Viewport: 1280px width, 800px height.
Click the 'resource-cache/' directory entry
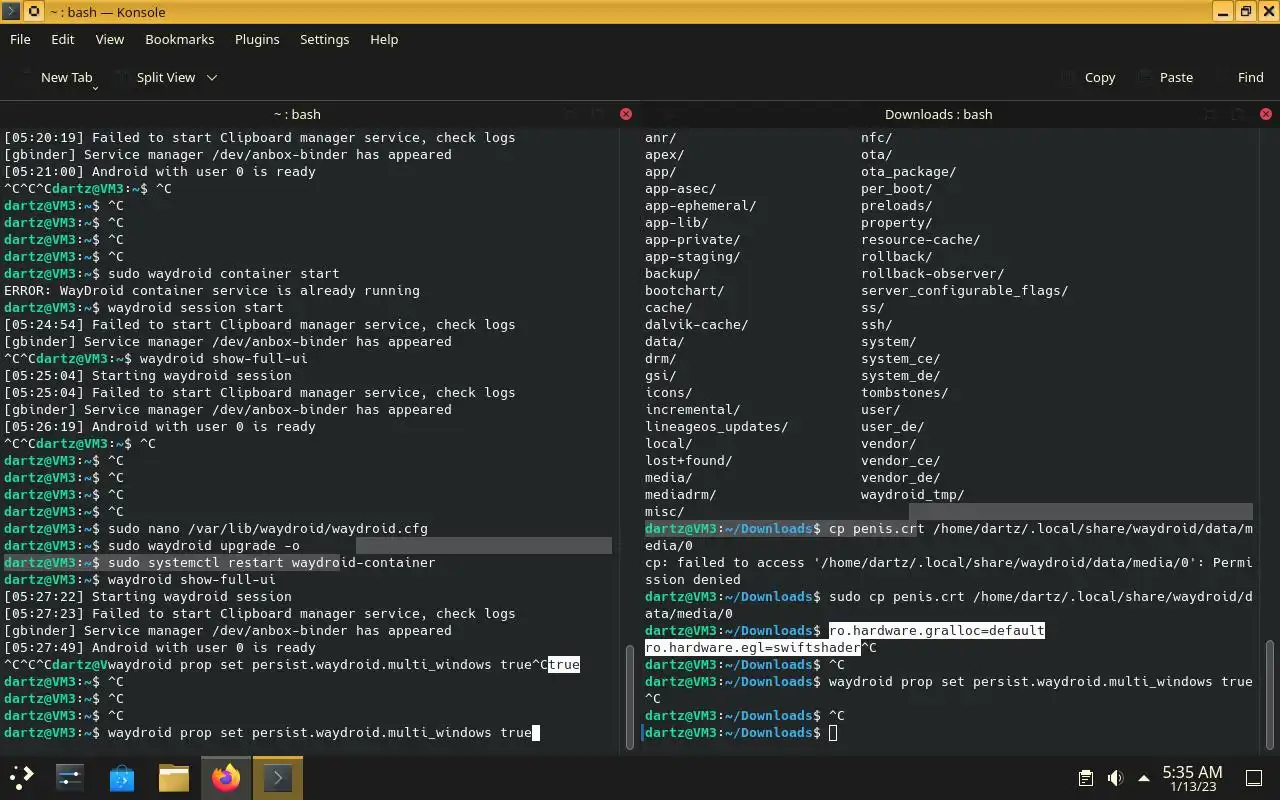coord(921,240)
